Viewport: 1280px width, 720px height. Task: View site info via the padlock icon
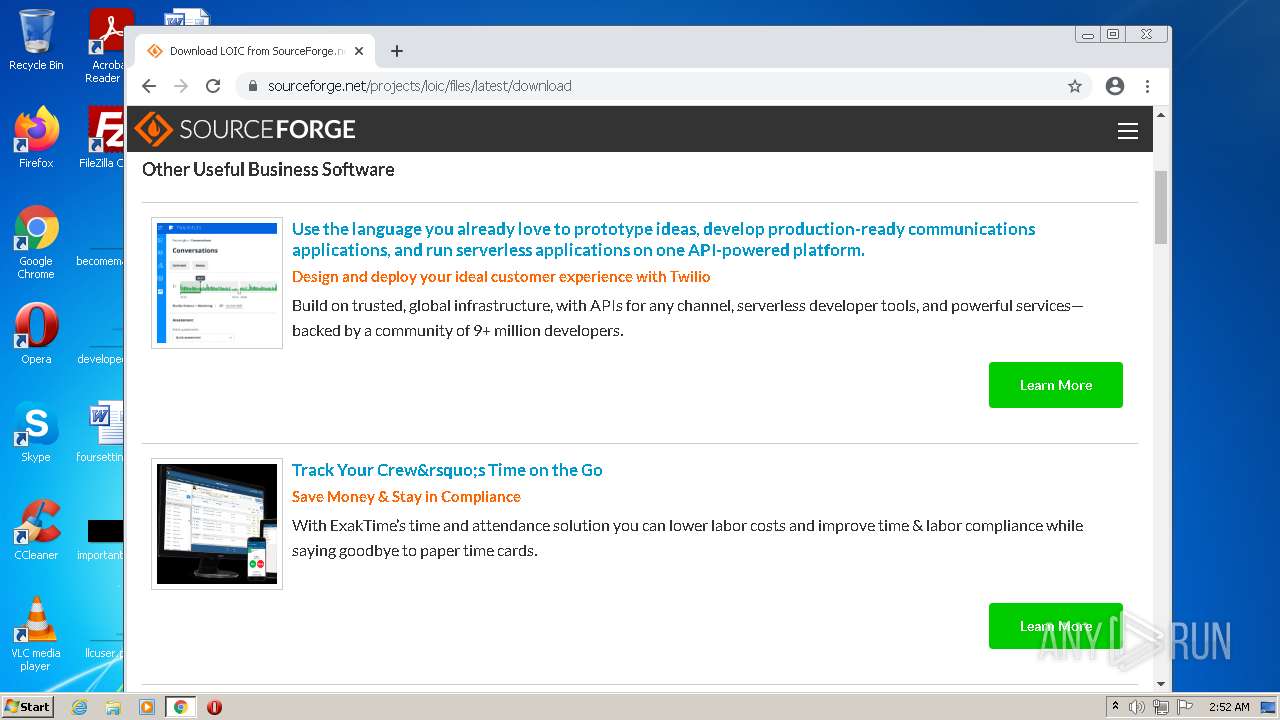pos(253,86)
